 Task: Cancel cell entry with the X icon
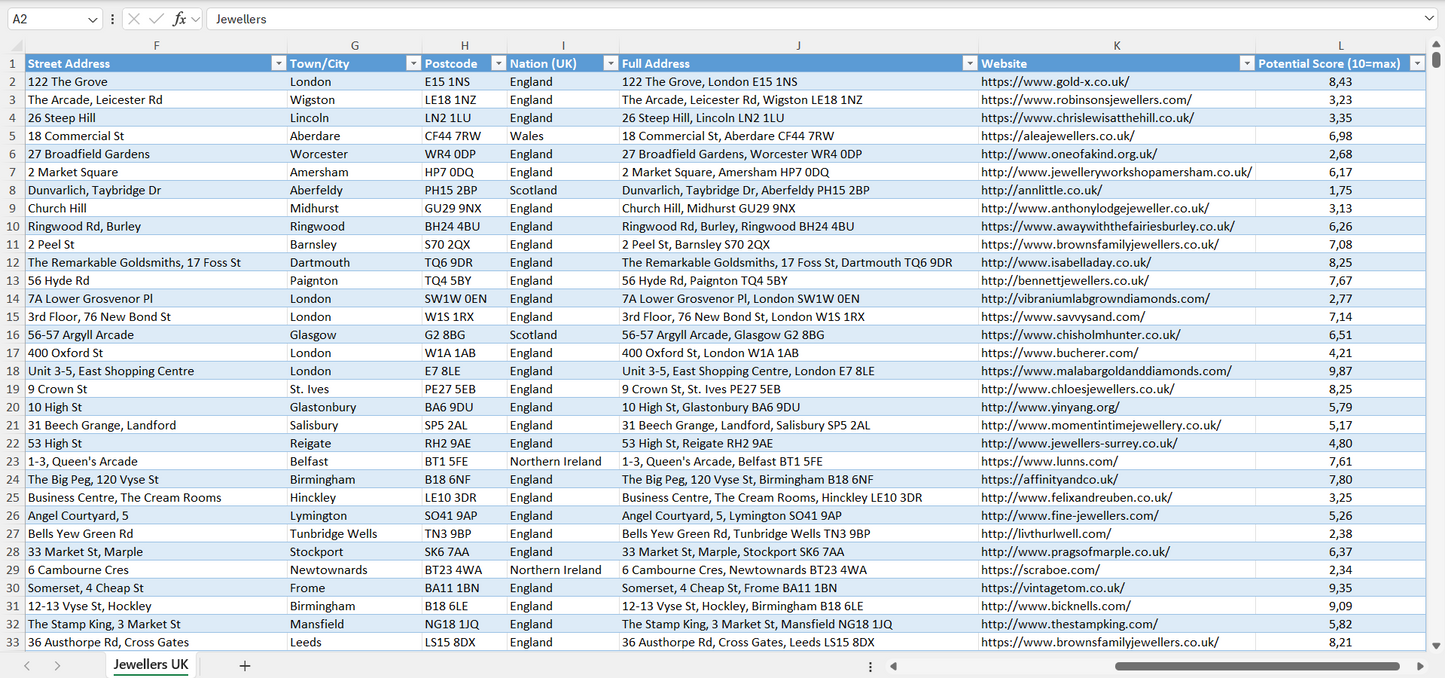134,18
